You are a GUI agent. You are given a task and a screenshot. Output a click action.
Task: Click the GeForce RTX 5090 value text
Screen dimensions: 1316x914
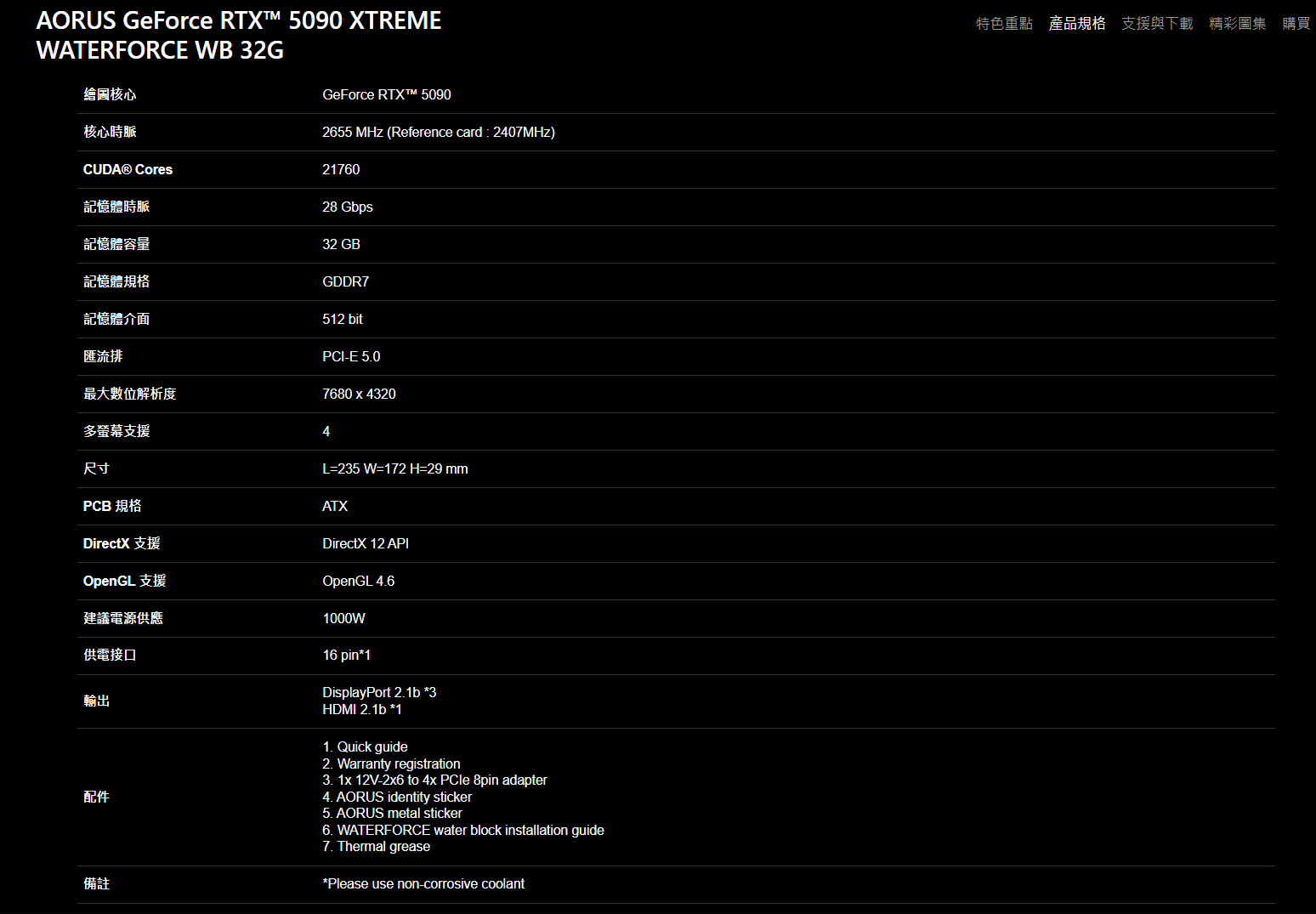[x=387, y=94]
